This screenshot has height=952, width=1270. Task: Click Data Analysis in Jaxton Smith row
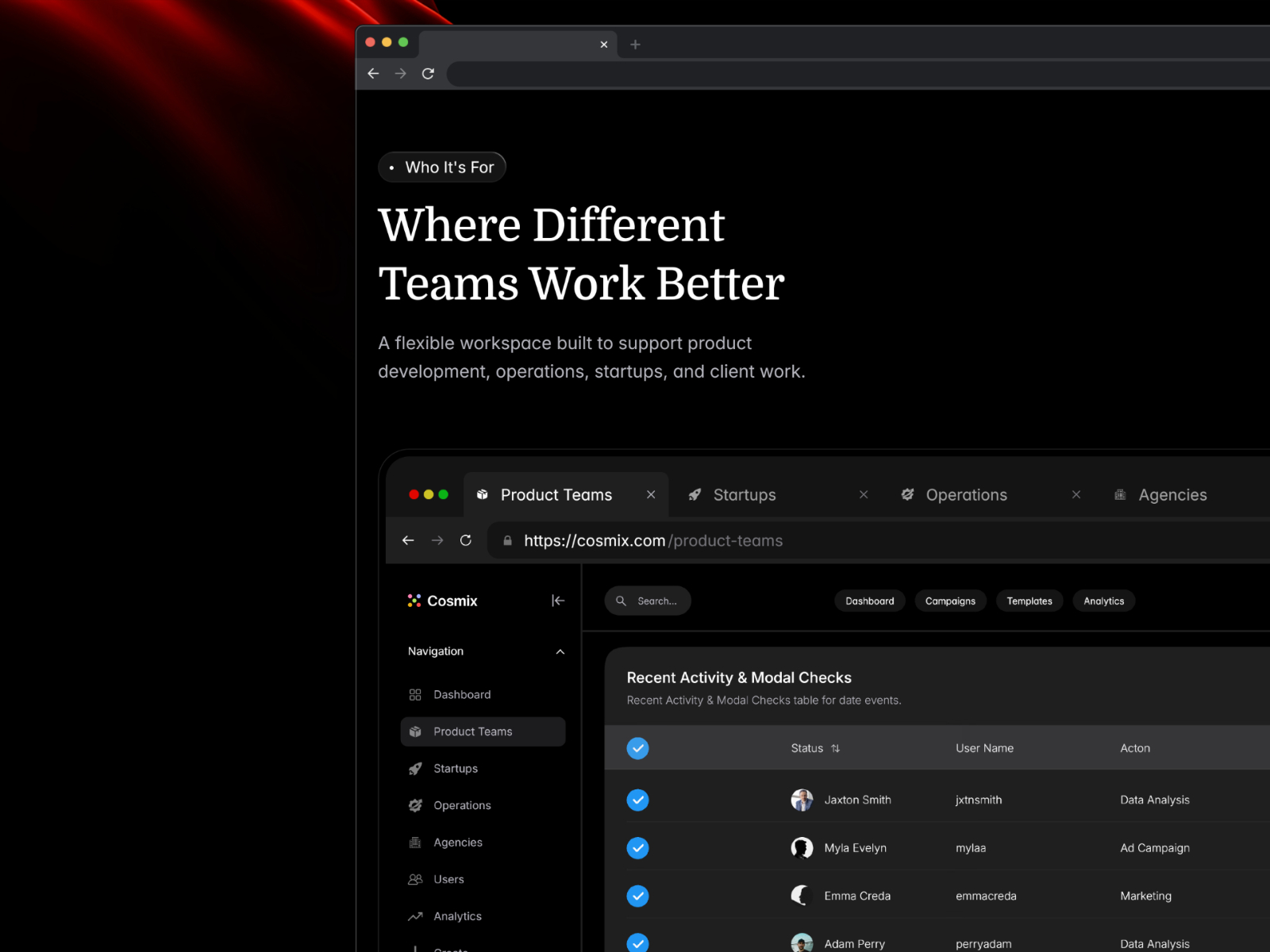[1155, 800]
